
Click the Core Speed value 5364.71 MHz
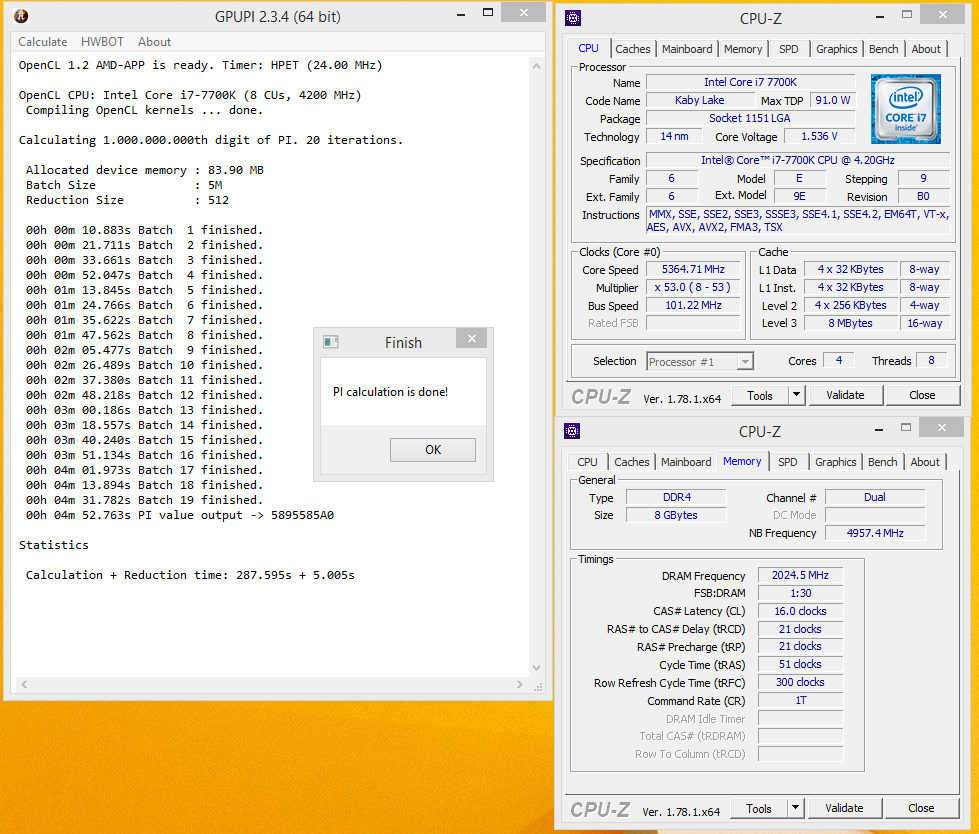click(693, 270)
